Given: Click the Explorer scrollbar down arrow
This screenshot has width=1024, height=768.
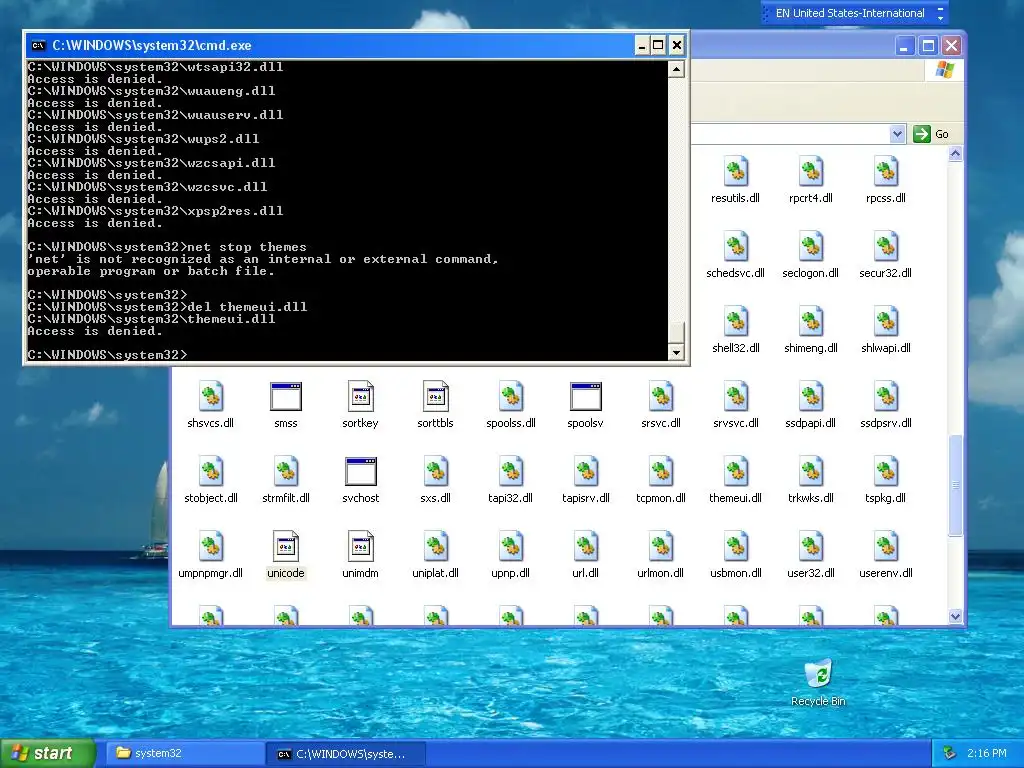Looking at the screenshot, I should tap(955, 616).
